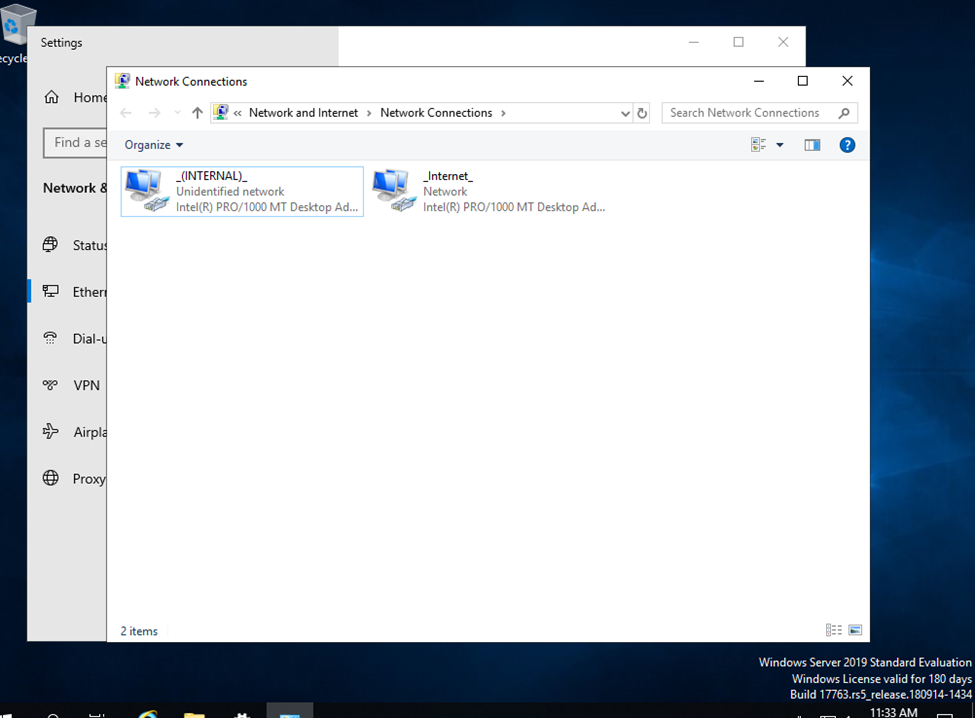
Task: Expand the breadcrumb double-chevron in address bar
Action: point(238,113)
